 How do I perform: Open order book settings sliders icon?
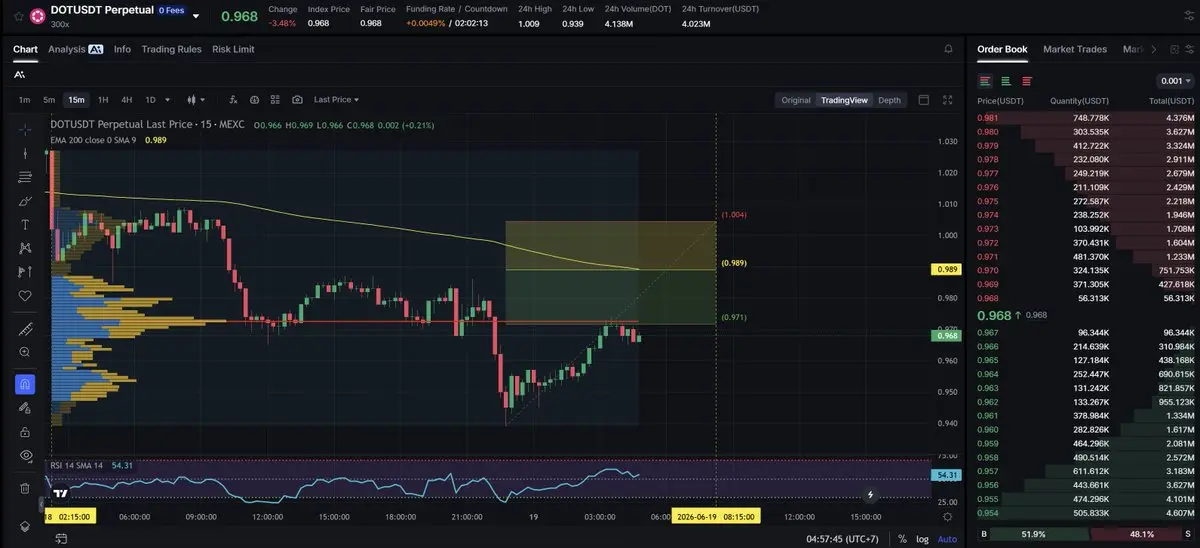1189,49
